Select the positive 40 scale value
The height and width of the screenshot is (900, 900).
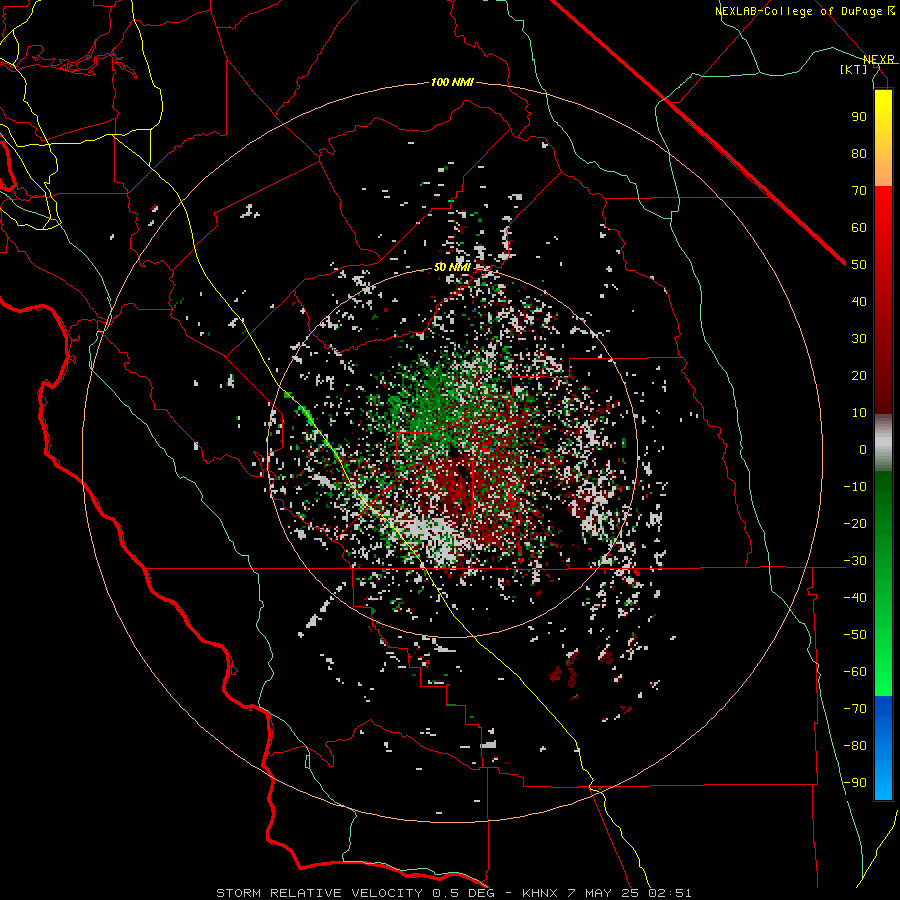859,301
